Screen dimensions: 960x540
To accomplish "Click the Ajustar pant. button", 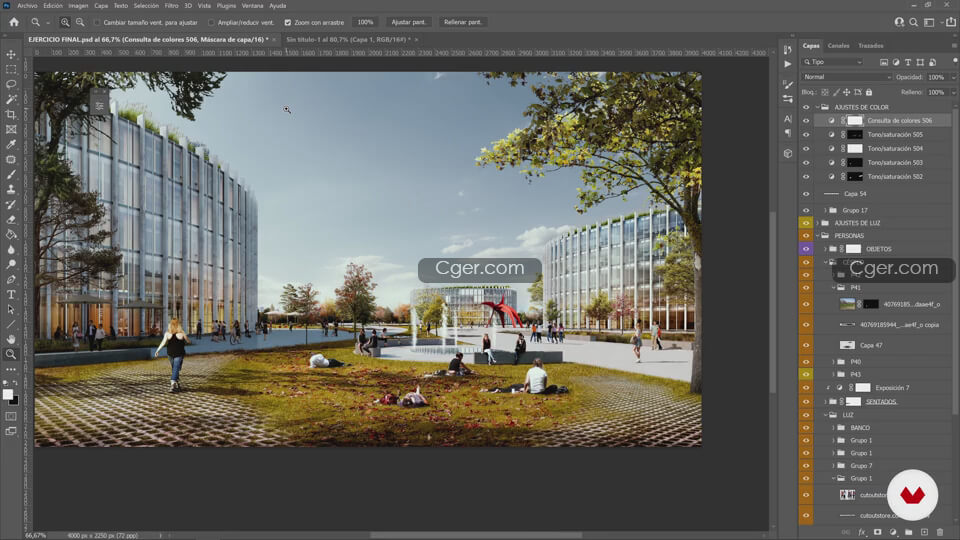I will click(x=408, y=22).
